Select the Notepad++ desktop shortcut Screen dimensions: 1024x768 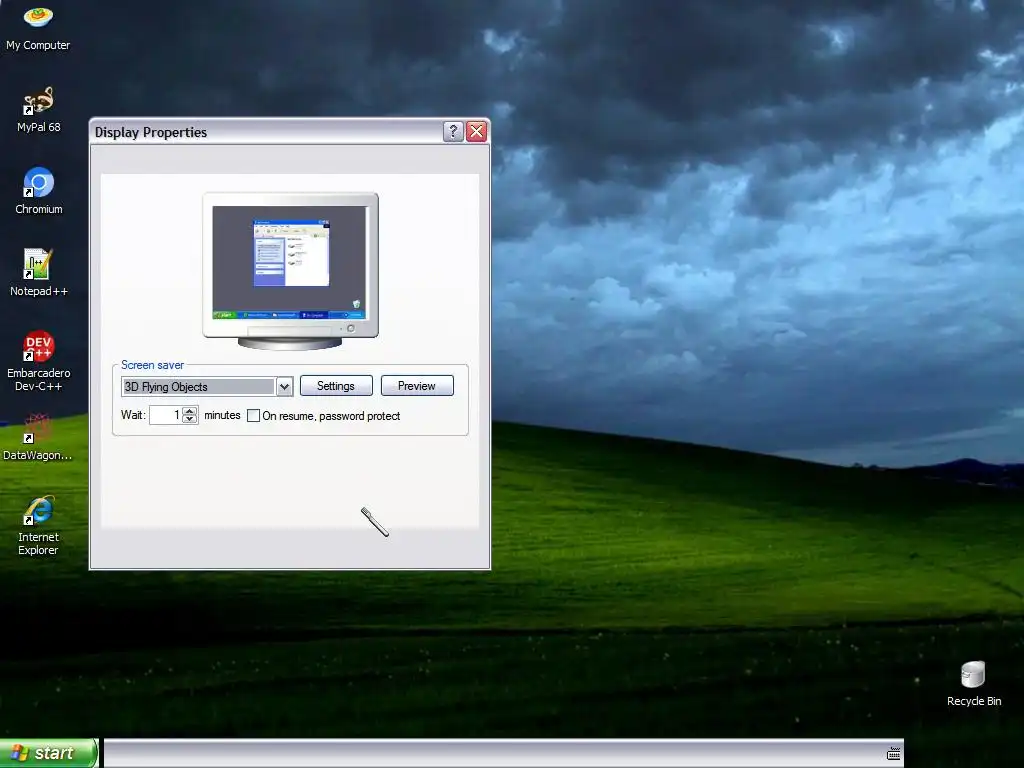tap(39, 272)
